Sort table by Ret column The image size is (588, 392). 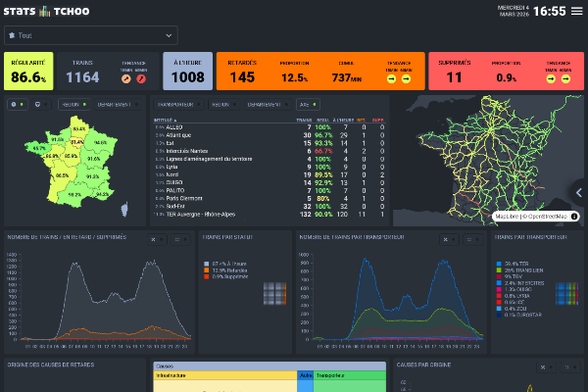(361, 120)
